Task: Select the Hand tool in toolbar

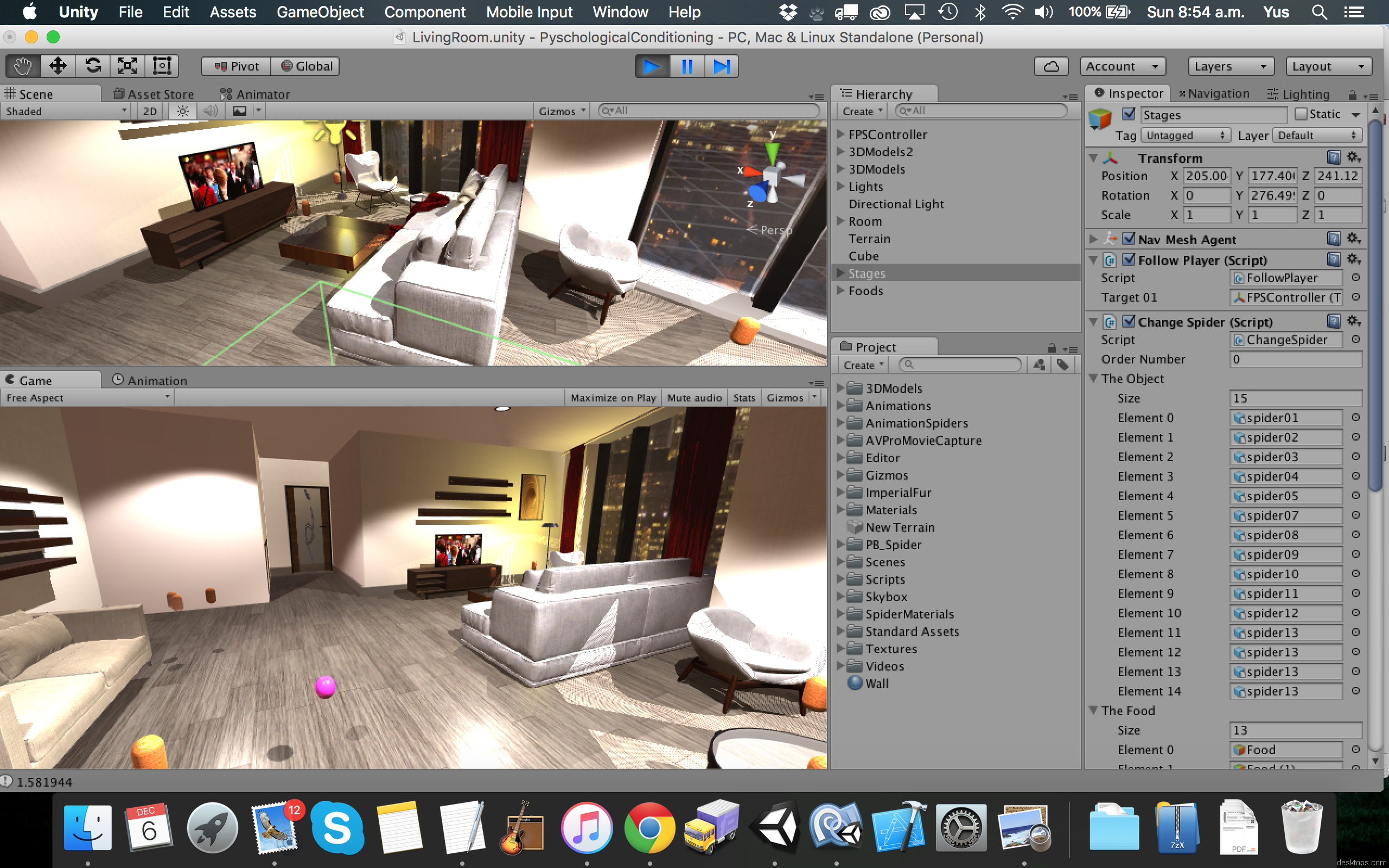Action: (x=22, y=66)
